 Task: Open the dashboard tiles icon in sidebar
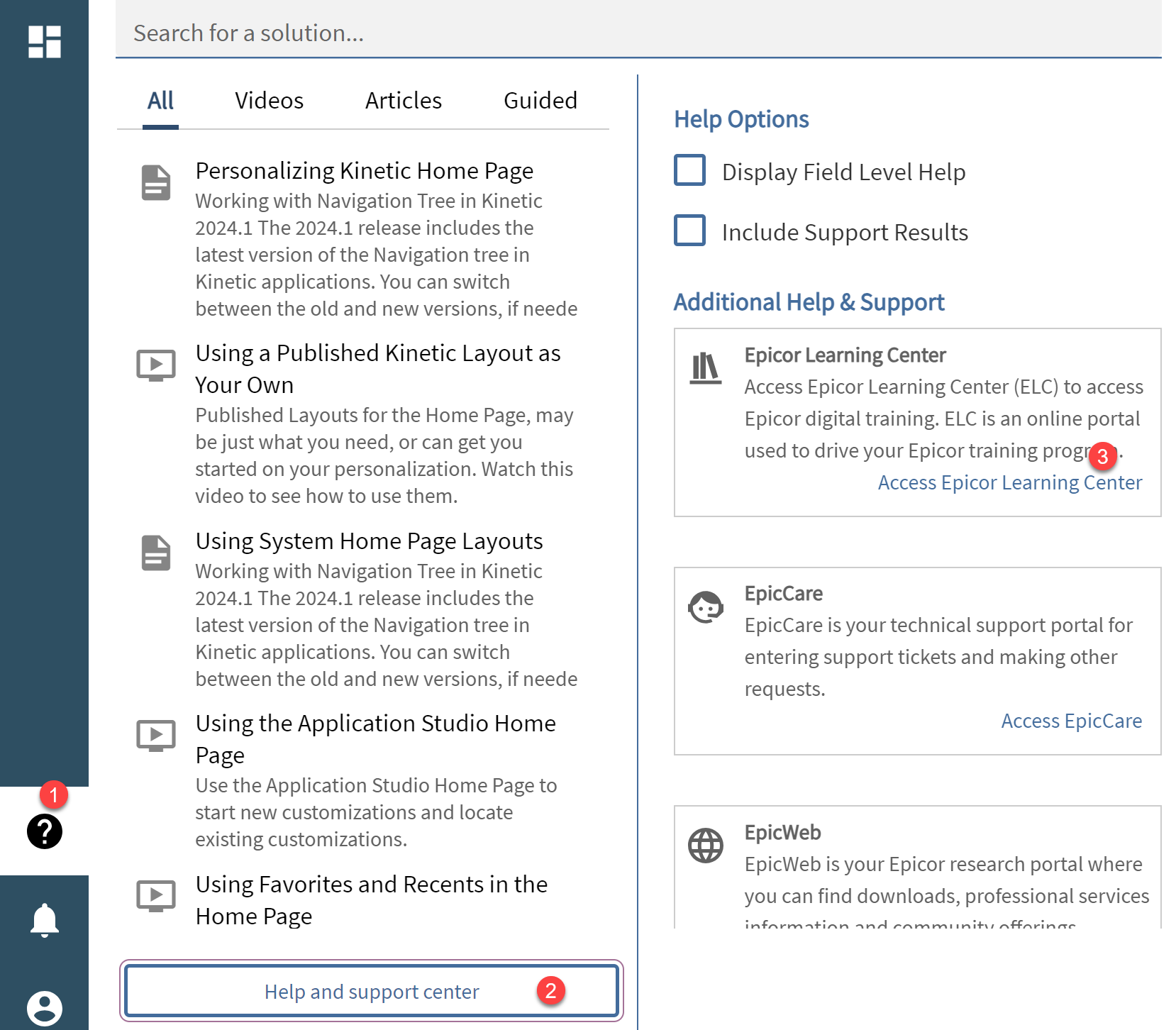point(44,42)
